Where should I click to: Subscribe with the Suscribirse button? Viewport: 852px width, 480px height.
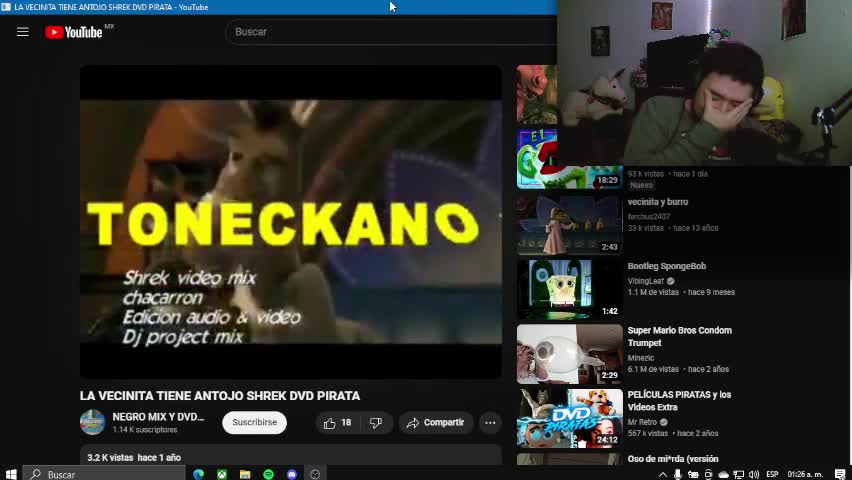tap(254, 422)
